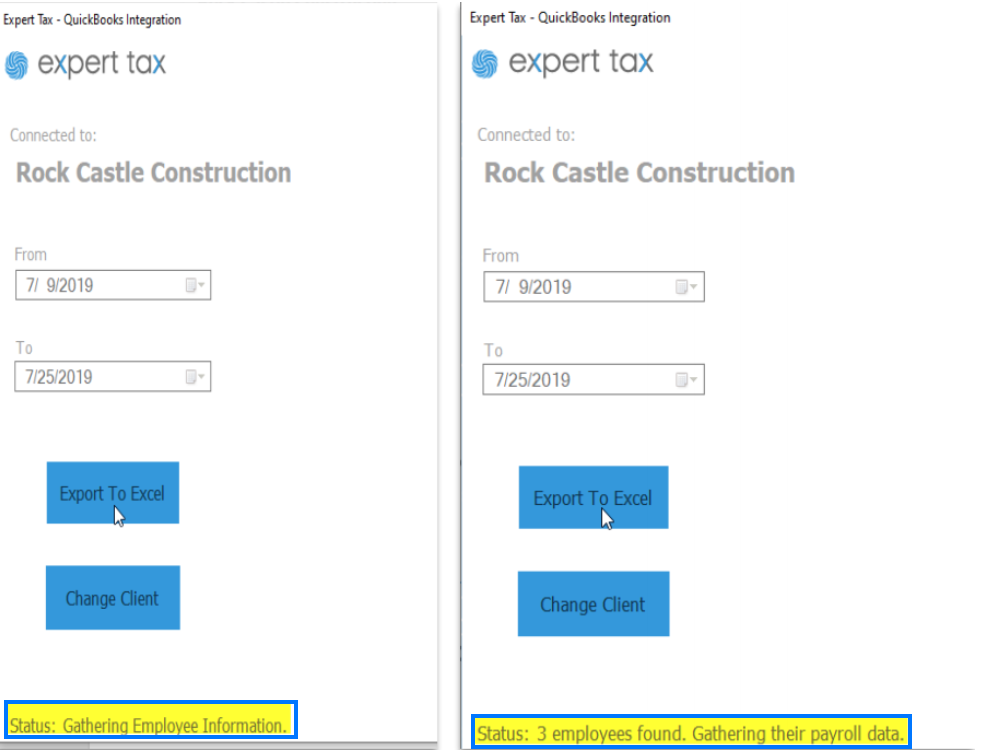Click Export To Excel in the left window
This screenshot has width=984, height=750.
pos(113,493)
